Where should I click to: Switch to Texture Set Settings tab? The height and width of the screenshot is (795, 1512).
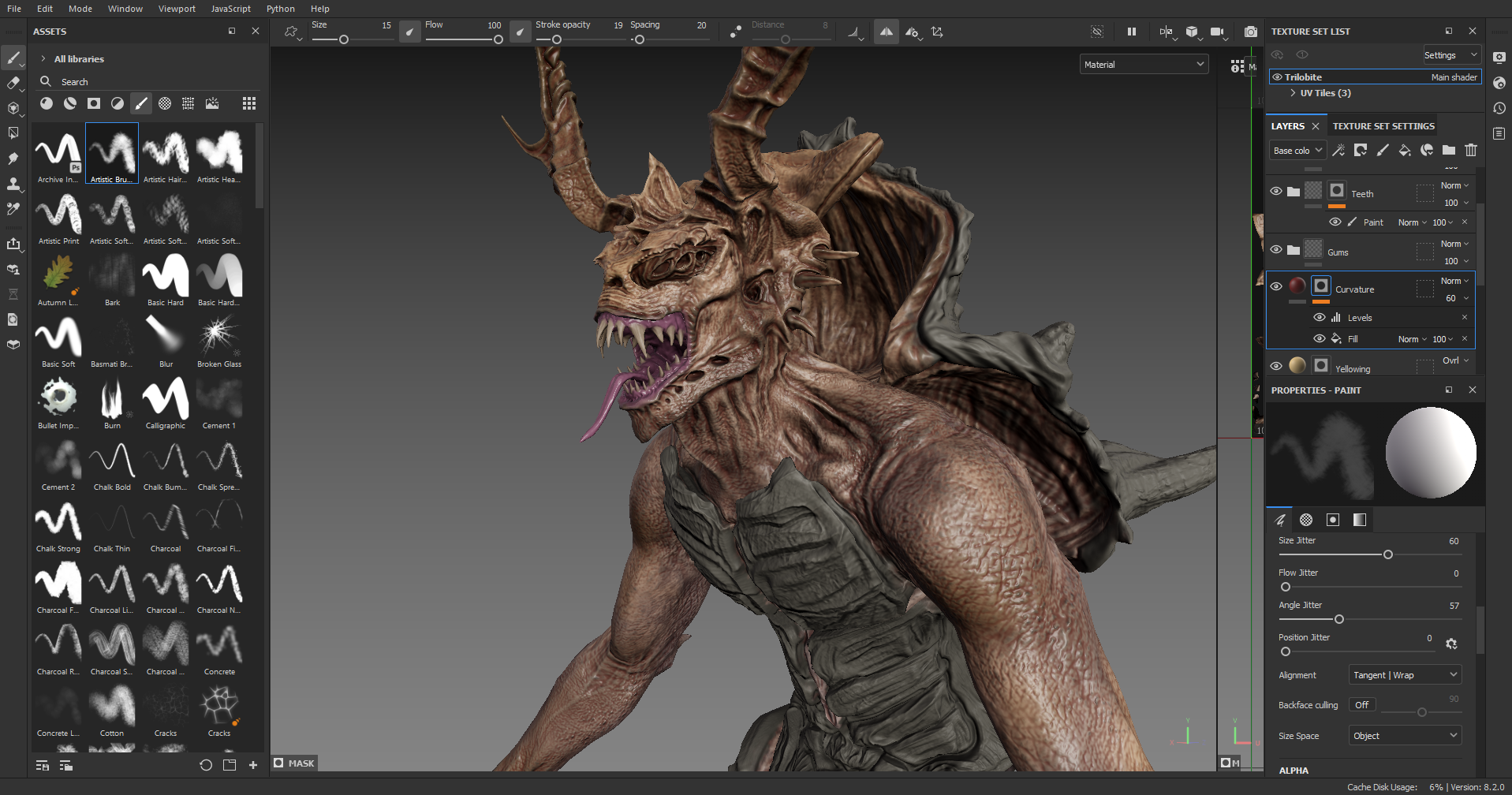tap(1383, 126)
